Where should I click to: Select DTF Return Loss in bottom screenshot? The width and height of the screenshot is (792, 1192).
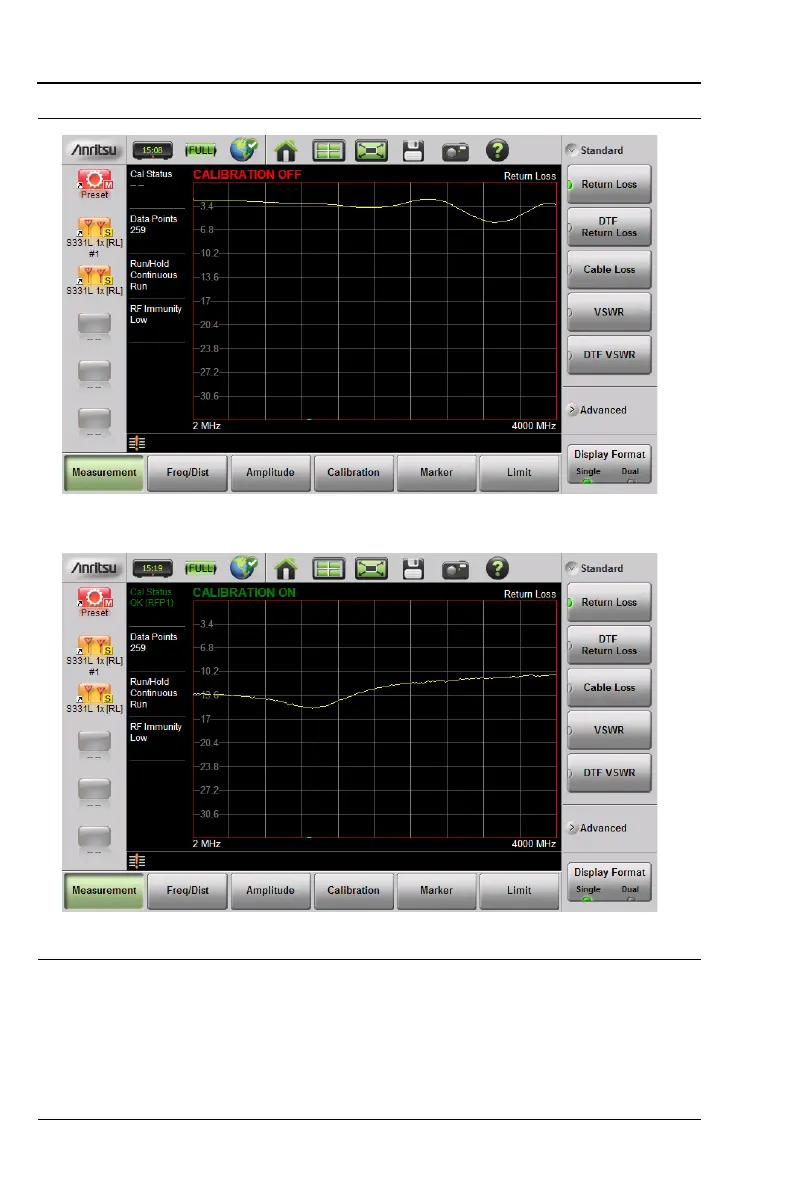tap(609, 645)
